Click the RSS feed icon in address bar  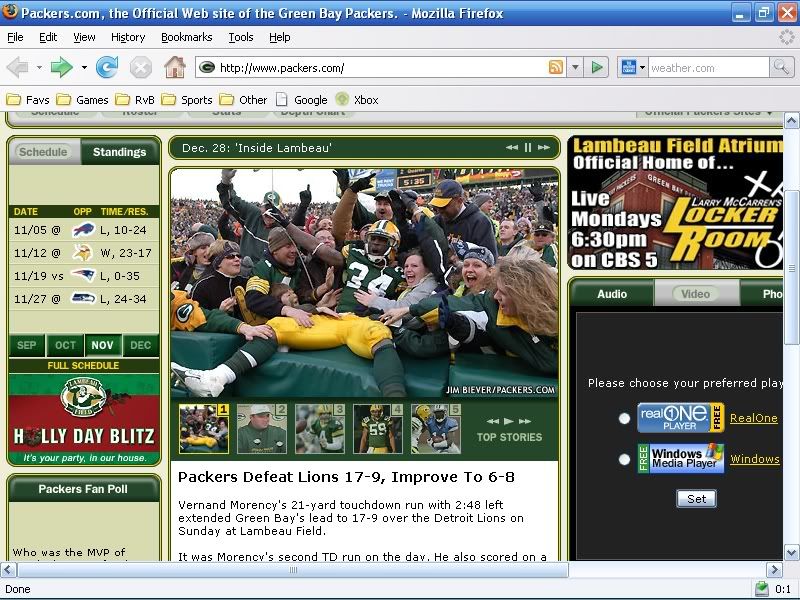(x=556, y=67)
